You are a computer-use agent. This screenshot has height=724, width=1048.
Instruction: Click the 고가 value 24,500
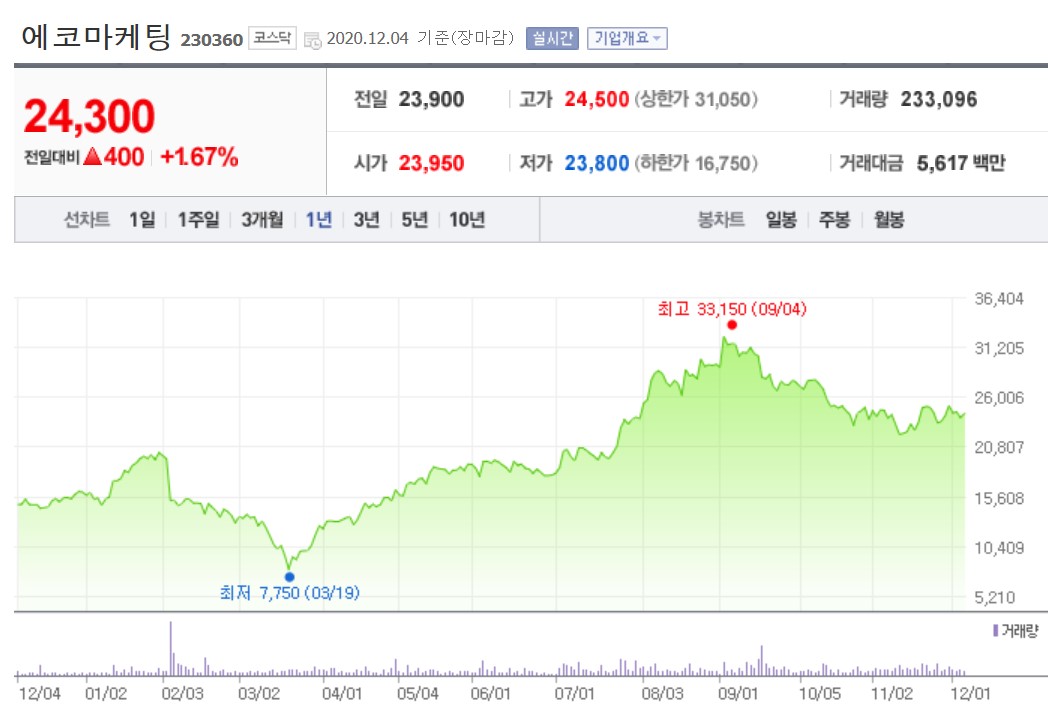tap(597, 100)
